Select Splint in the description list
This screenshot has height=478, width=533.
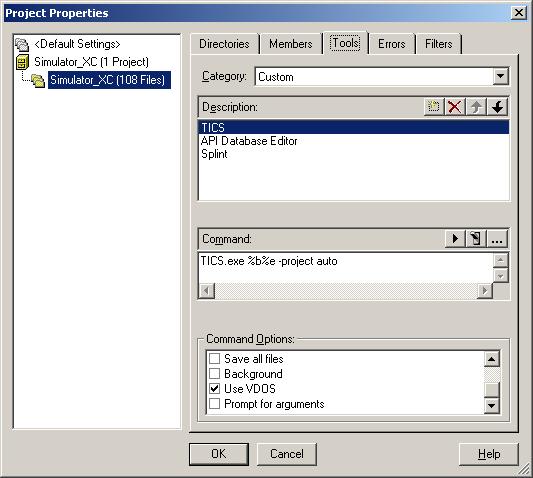[x=214, y=154]
